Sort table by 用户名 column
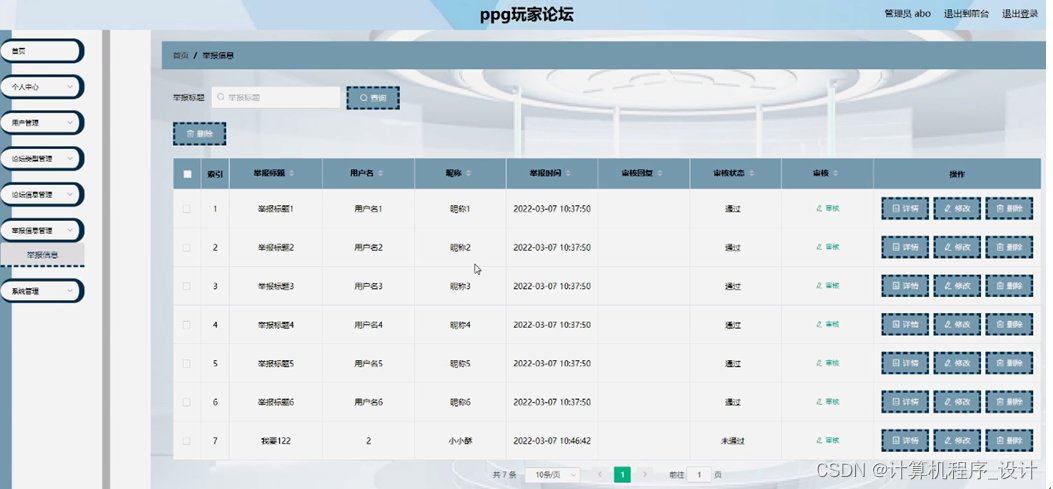 point(381,174)
